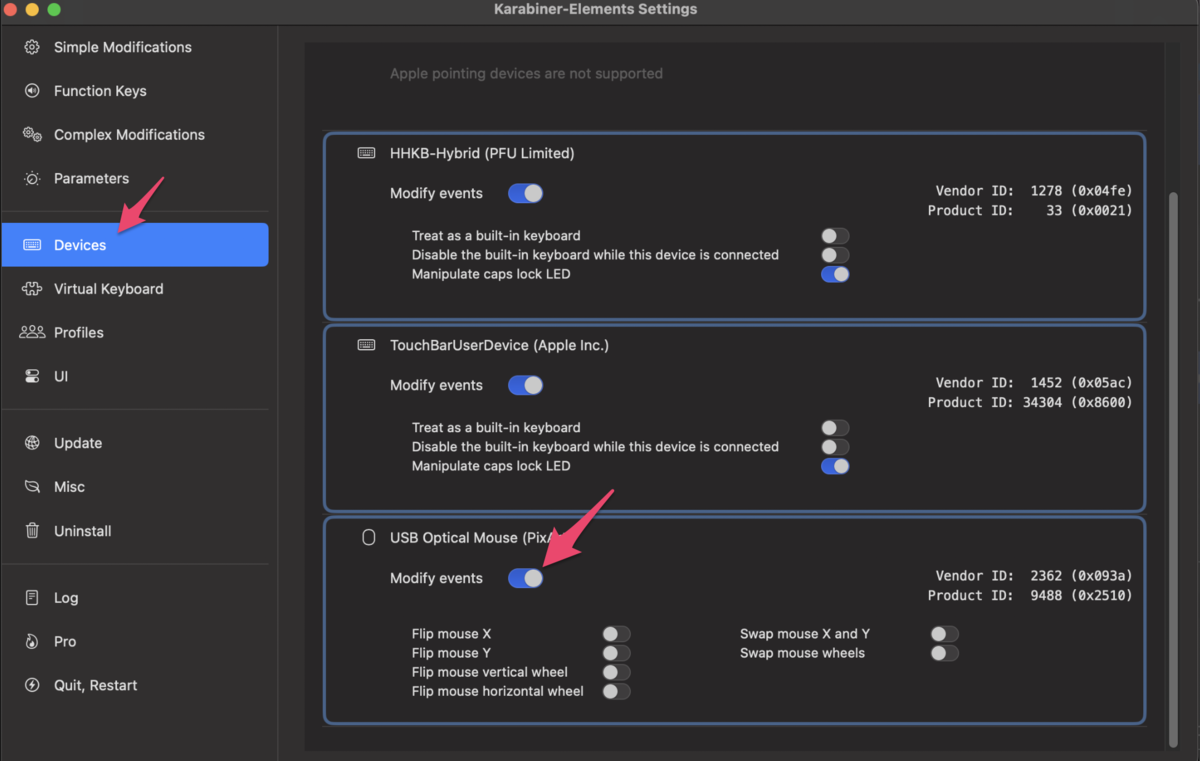Click TouchBar Vendor ID 1452 (0x05ac)
1200x761 pixels.
pos(1034,383)
